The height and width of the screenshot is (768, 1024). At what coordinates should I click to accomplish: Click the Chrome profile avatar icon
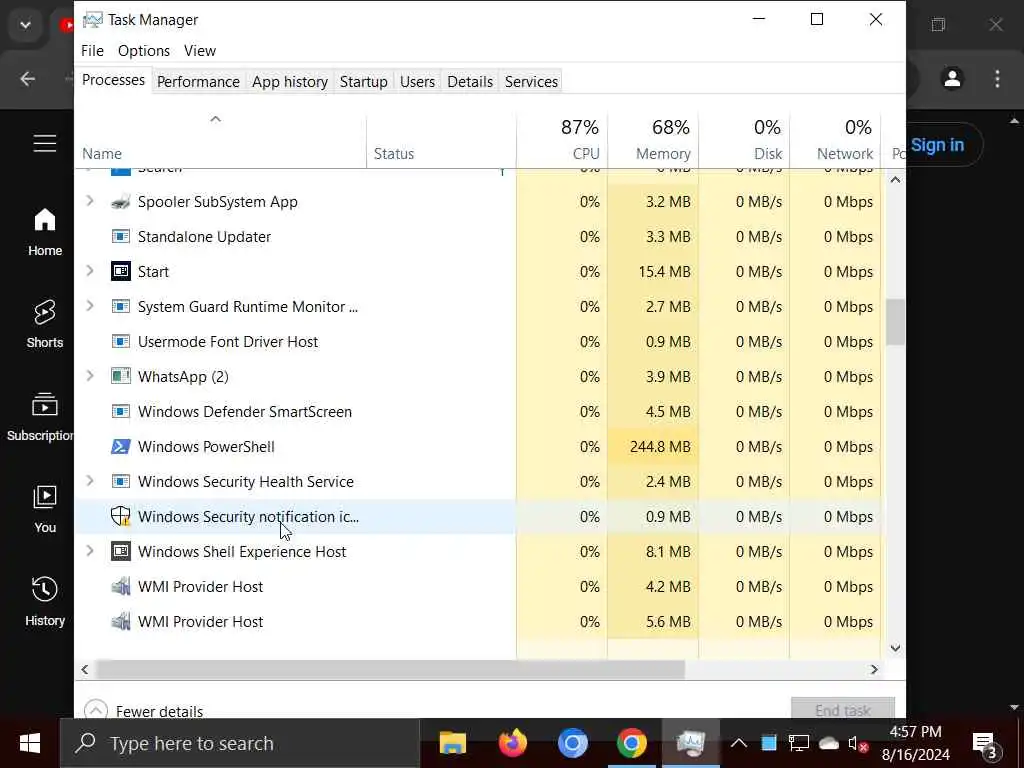[952, 79]
